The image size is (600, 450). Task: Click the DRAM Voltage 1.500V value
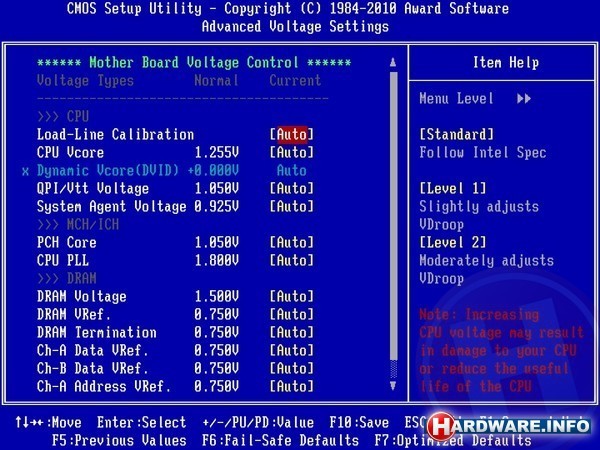[x=217, y=296]
